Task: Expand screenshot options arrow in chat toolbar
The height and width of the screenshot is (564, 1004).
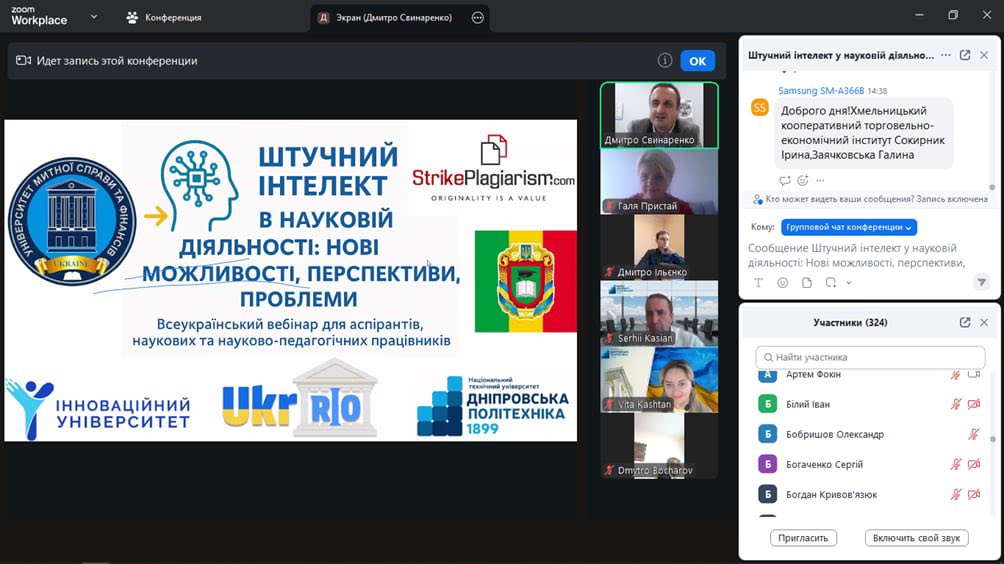Action: [849, 284]
